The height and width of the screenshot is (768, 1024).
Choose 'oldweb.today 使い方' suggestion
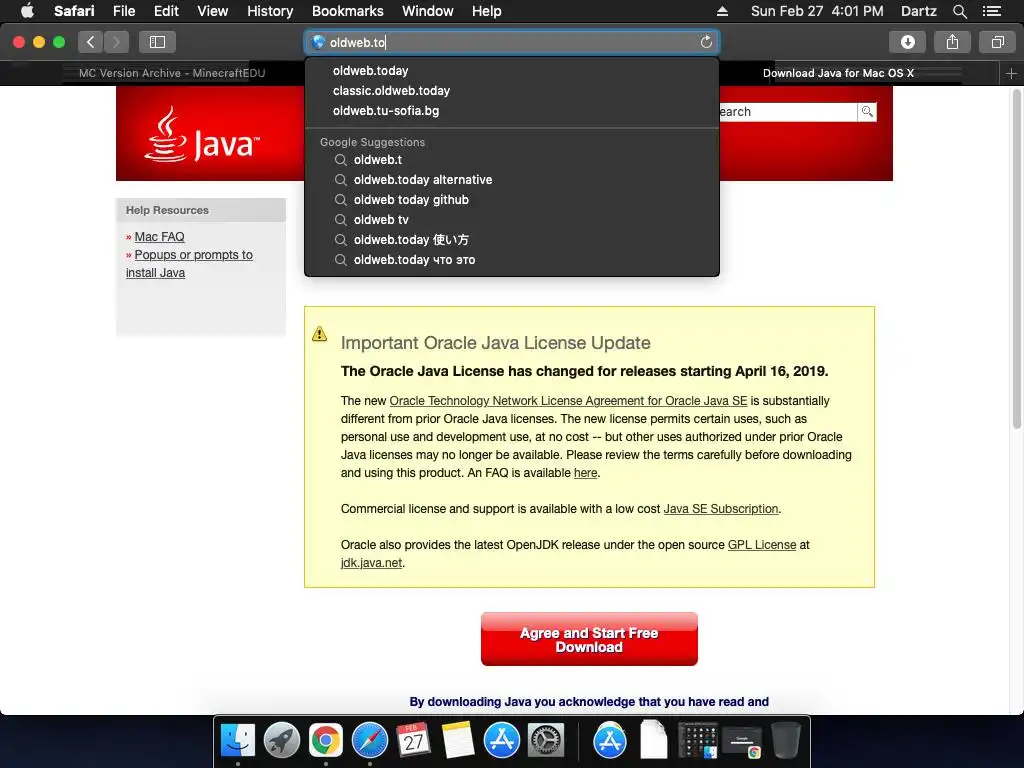pos(512,240)
